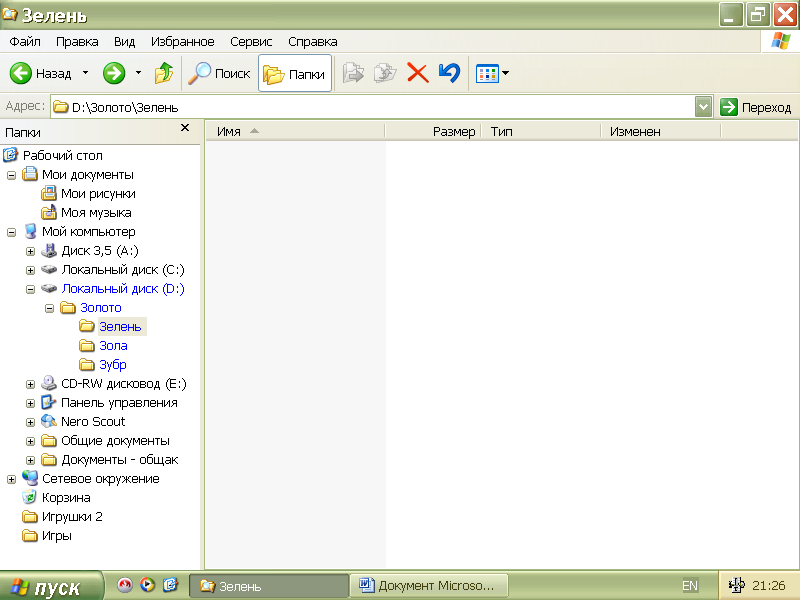The image size is (800, 600).
Task: Click the Рабочий стол desktop icon
Action: [11, 155]
